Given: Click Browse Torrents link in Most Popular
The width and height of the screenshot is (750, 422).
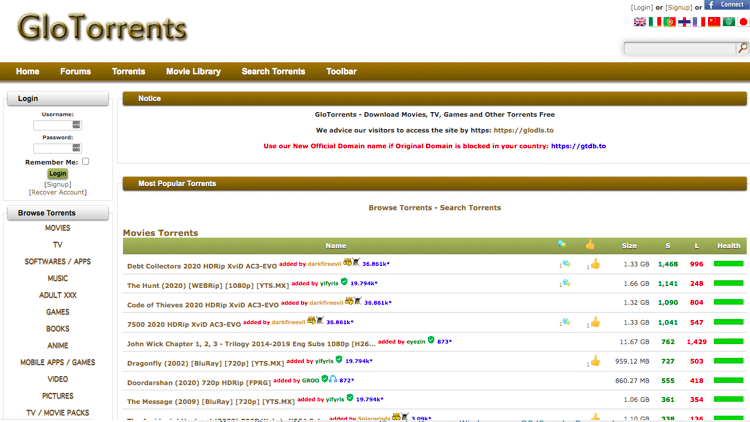Looking at the screenshot, I should click(400, 208).
